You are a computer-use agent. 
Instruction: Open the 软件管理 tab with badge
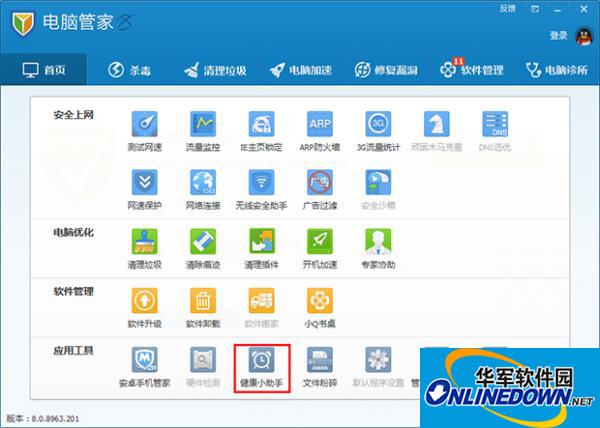pyautogui.click(x=470, y=71)
